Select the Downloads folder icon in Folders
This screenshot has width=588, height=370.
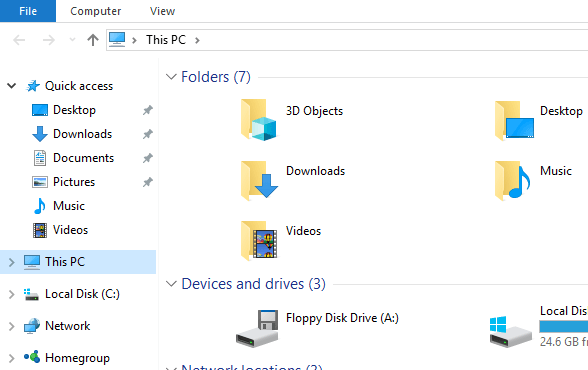(259, 181)
